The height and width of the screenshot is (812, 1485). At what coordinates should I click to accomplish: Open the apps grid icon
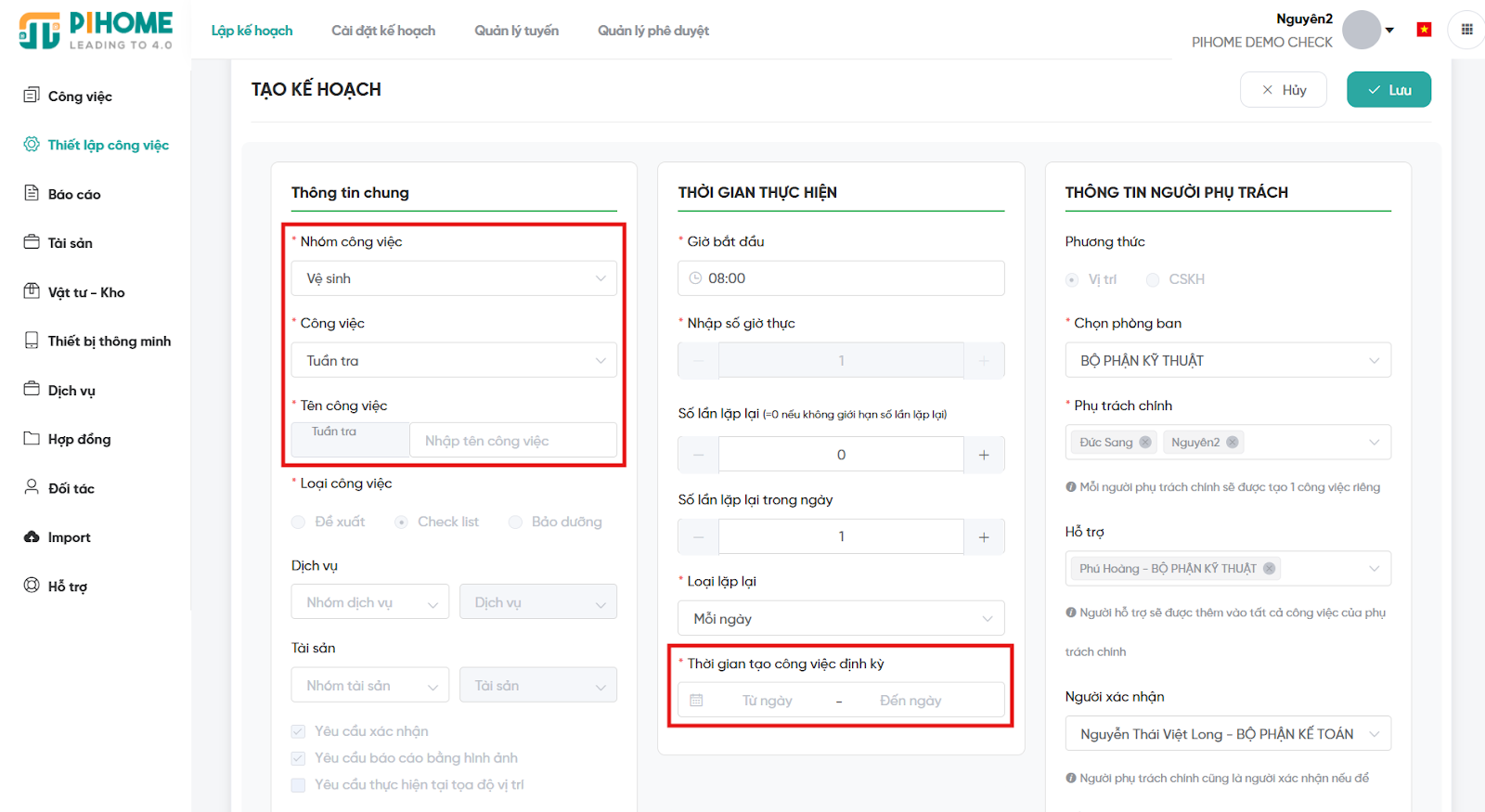[1466, 30]
